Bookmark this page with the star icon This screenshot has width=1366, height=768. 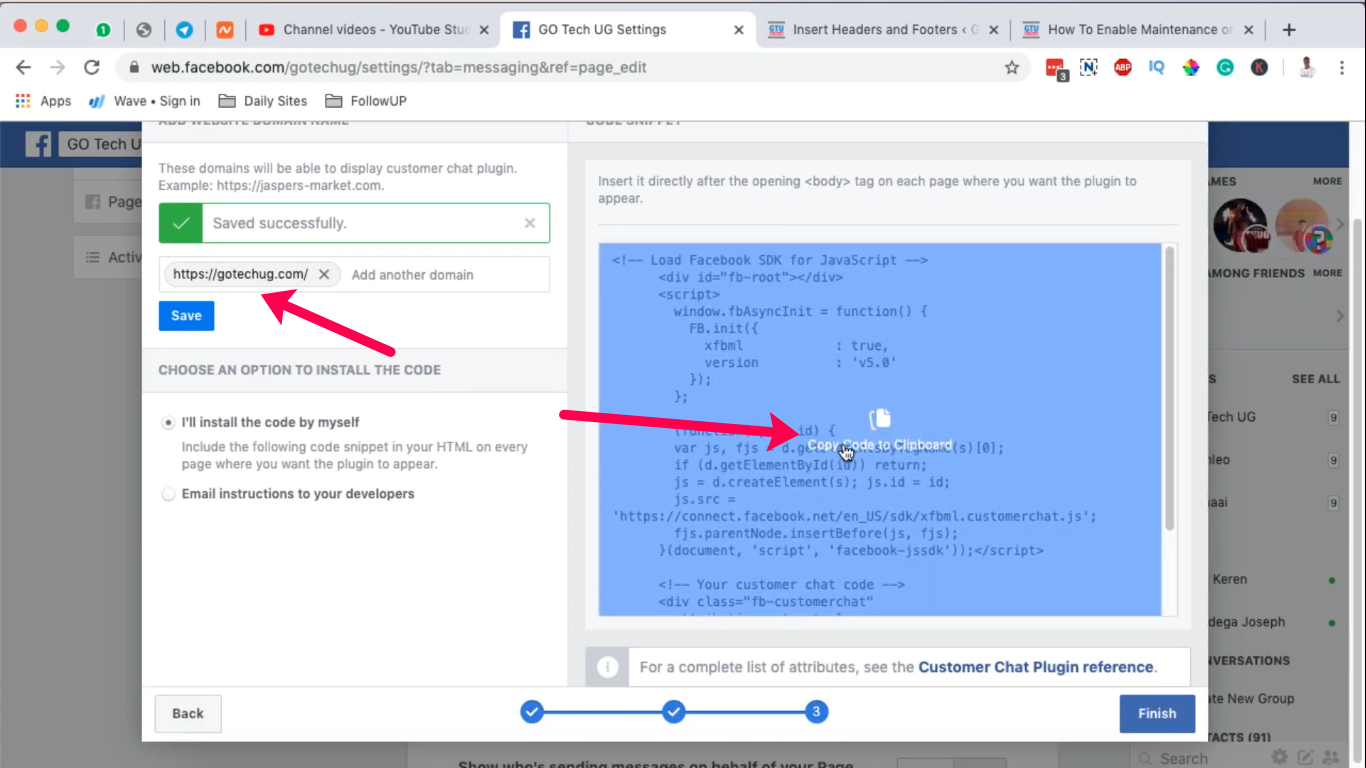[x=1012, y=68]
